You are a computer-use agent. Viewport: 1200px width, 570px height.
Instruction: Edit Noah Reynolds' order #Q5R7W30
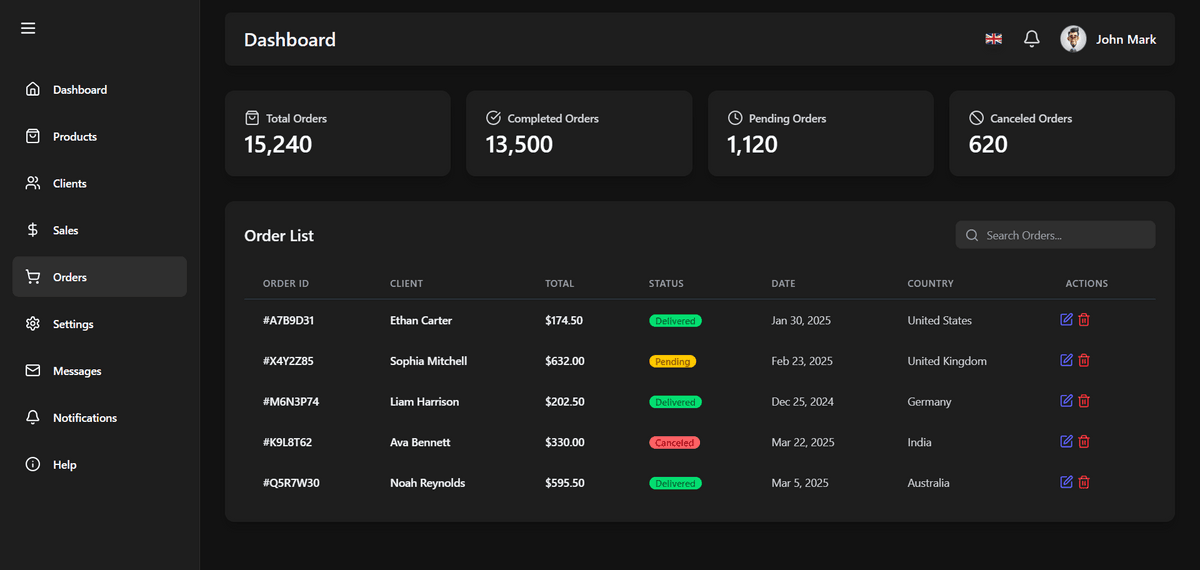tap(1066, 482)
